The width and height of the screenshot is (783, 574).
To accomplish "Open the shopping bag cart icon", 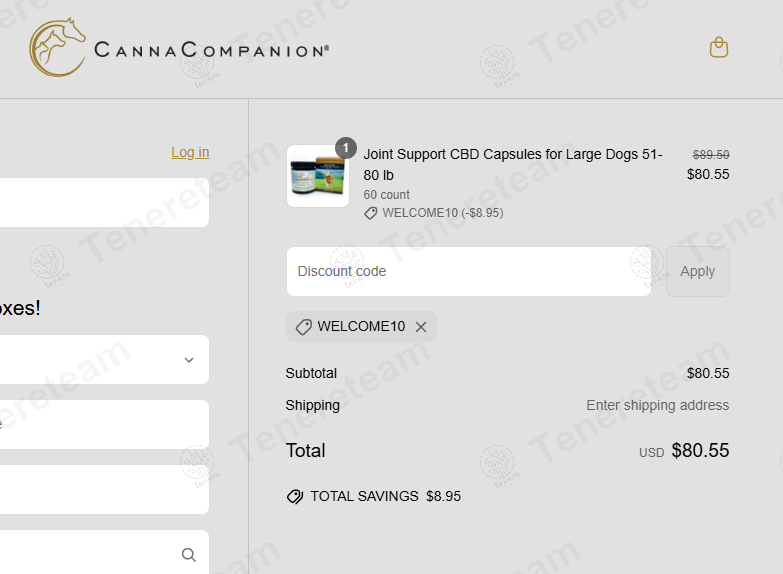I will [x=718, y=47].
